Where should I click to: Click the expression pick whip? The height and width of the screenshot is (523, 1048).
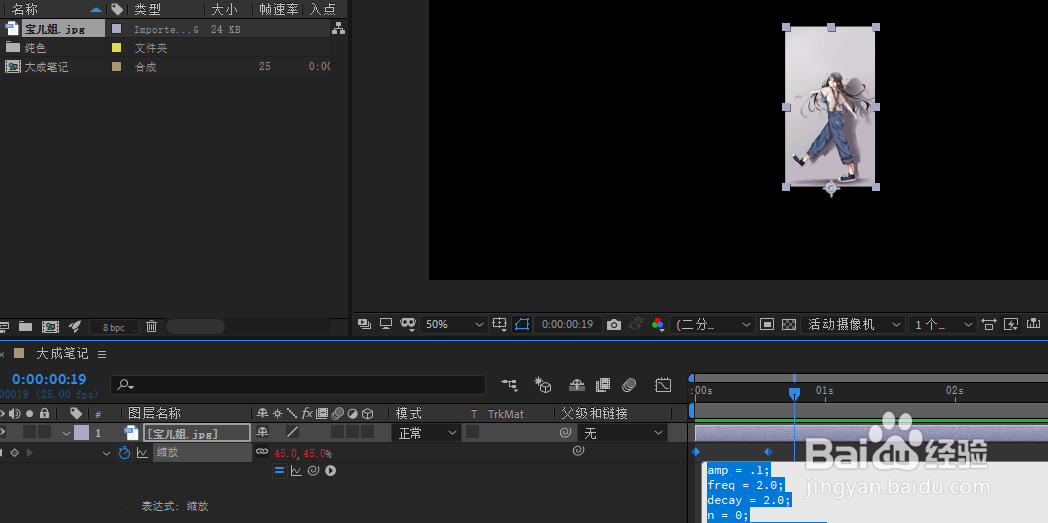tap(313, 470)
